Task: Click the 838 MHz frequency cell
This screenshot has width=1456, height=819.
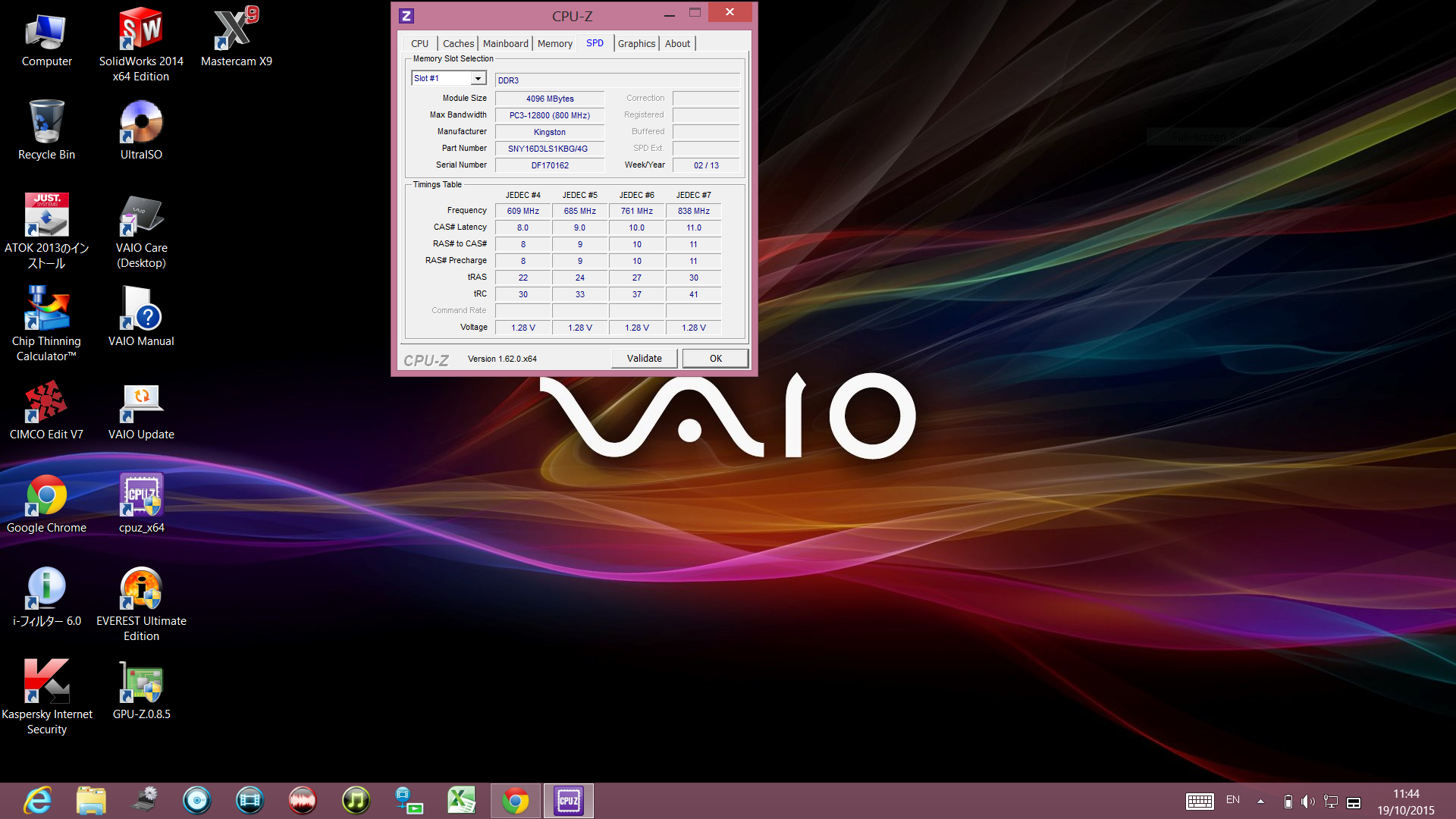Action: 693,211
